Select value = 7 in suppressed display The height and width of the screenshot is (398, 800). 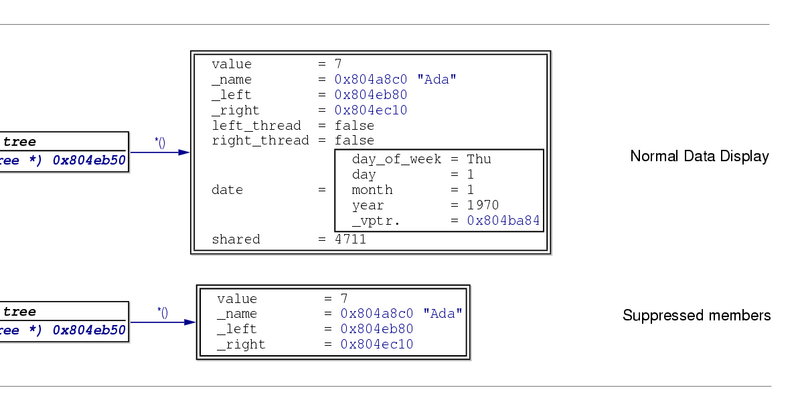click(282, 298)
